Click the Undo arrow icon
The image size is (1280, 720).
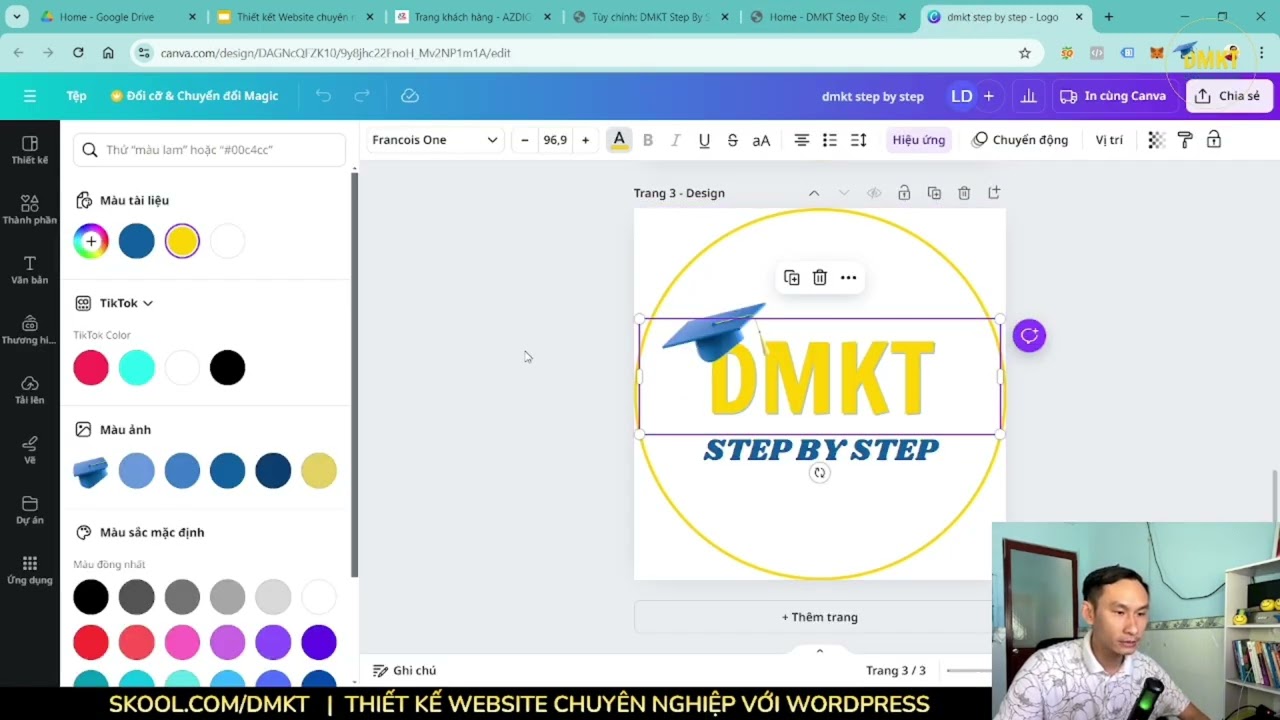click(323, 96)
